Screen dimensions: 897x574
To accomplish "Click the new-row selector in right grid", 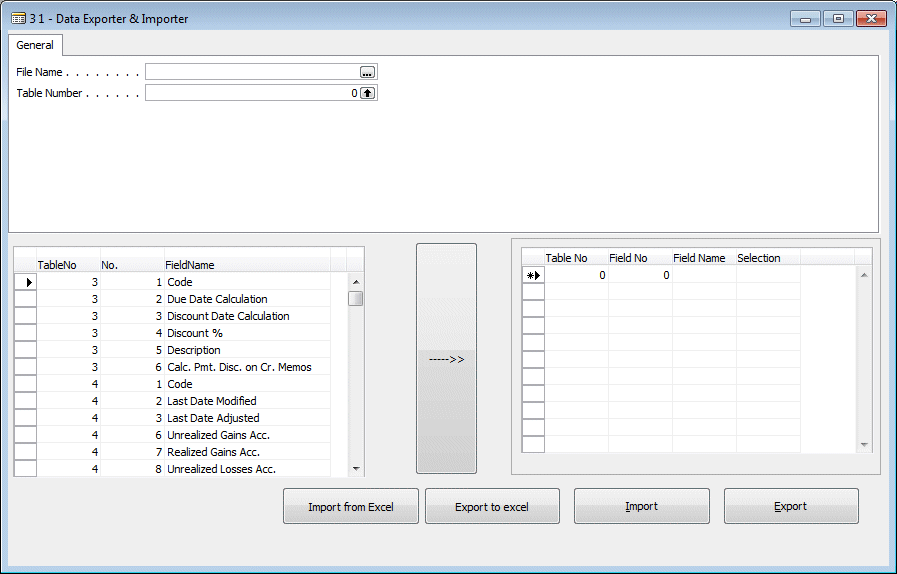I will point(533,275).
